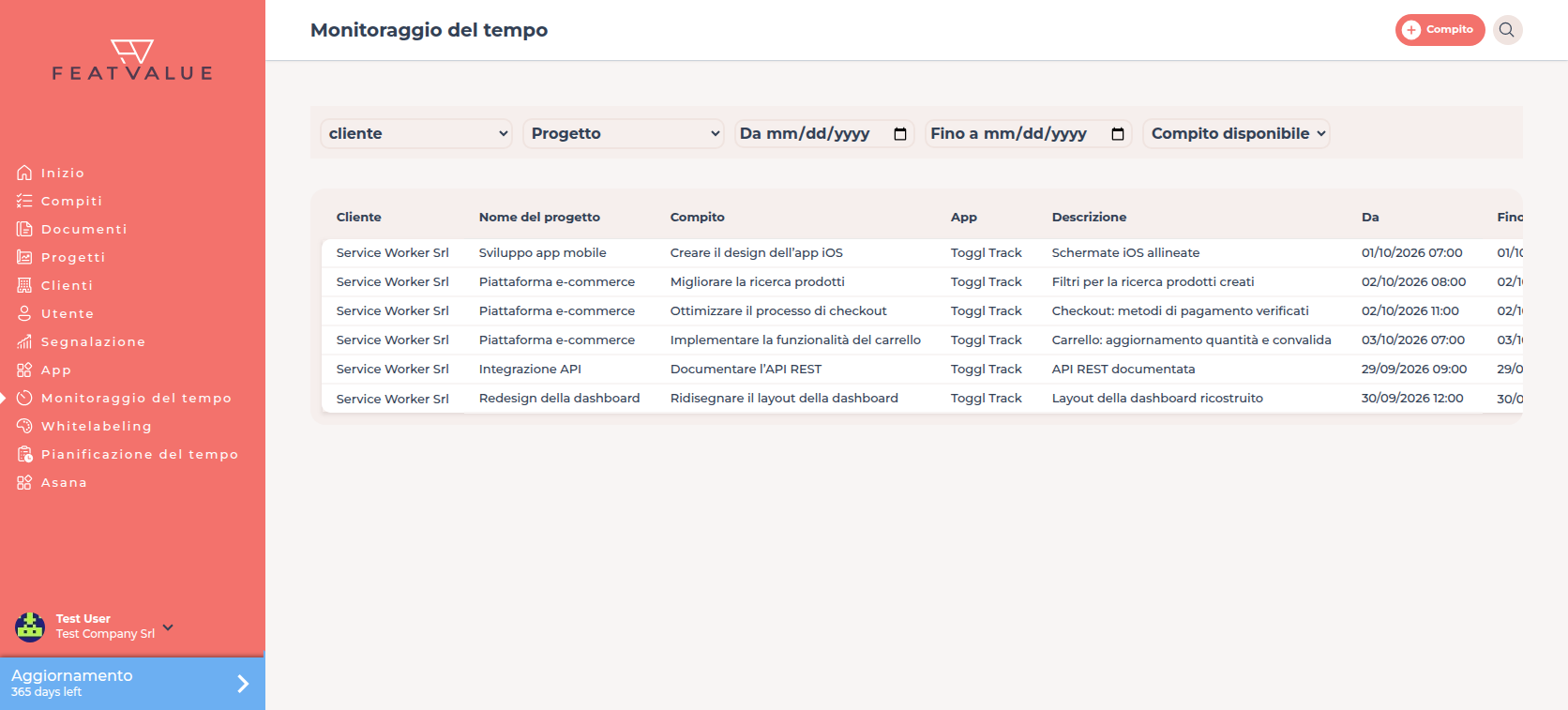Click the App grid icon
This screenshot has width=1568, height=710.
click(x=24, y=370)
